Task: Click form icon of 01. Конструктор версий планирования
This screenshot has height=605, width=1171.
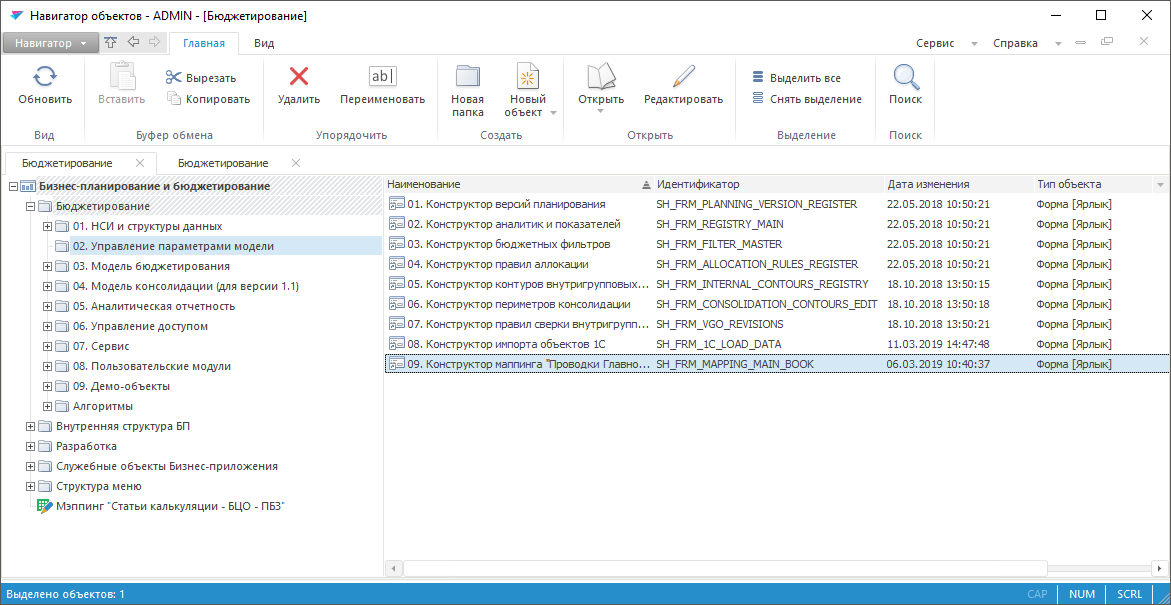Action: click(397, 204)
